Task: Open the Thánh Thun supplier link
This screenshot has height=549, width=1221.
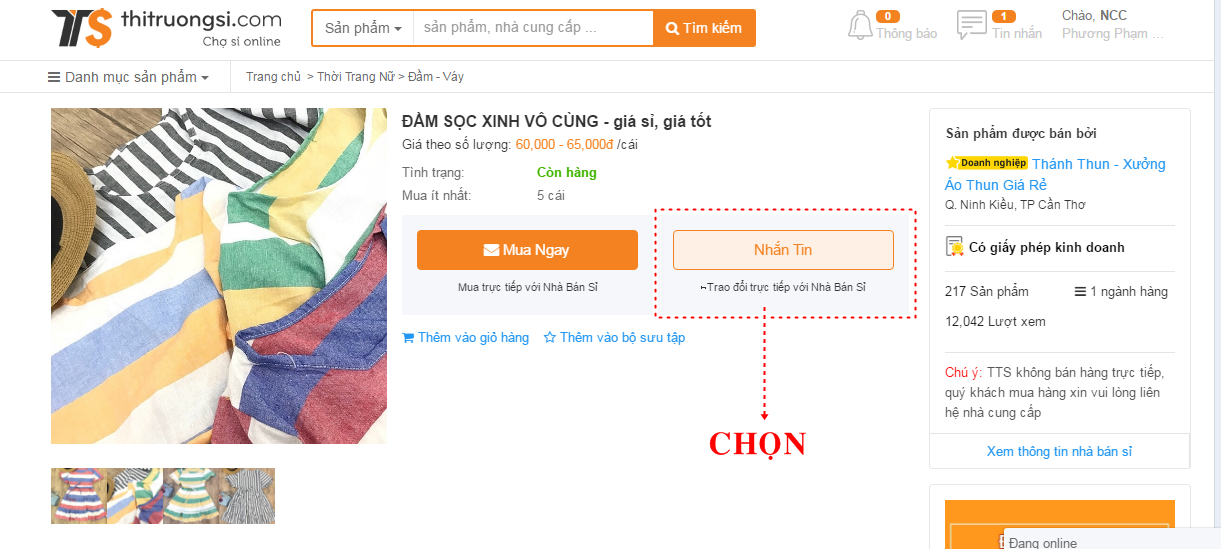Action: [1055, 174]
